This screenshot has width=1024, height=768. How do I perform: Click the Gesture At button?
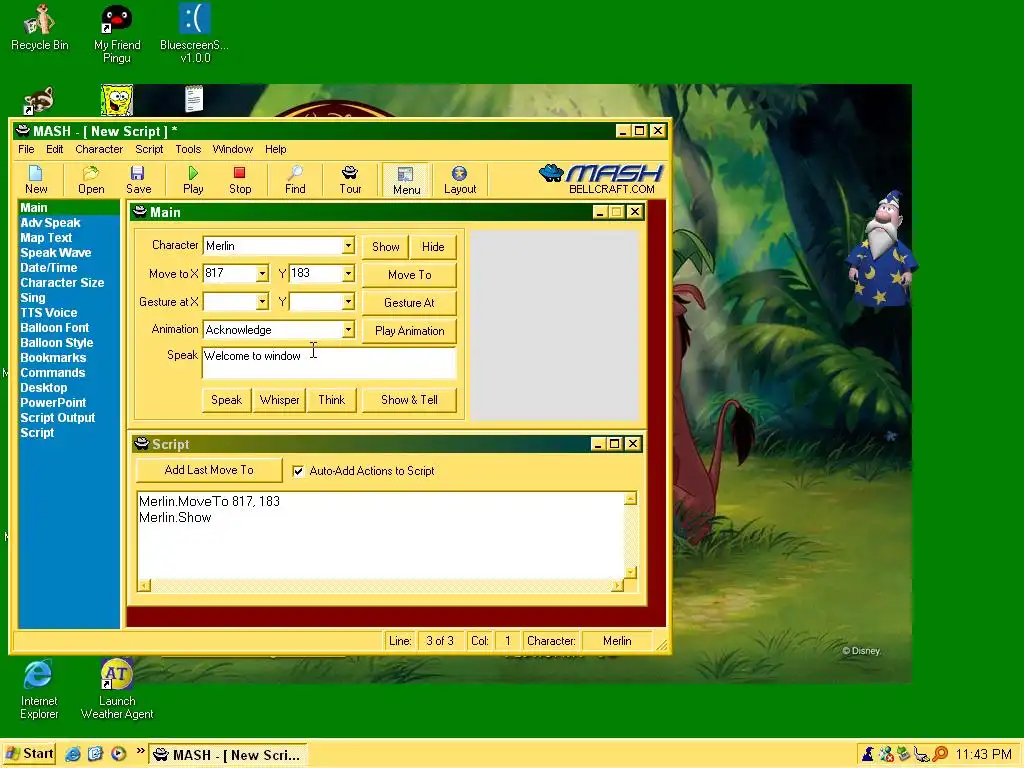(x=409, y=303)
